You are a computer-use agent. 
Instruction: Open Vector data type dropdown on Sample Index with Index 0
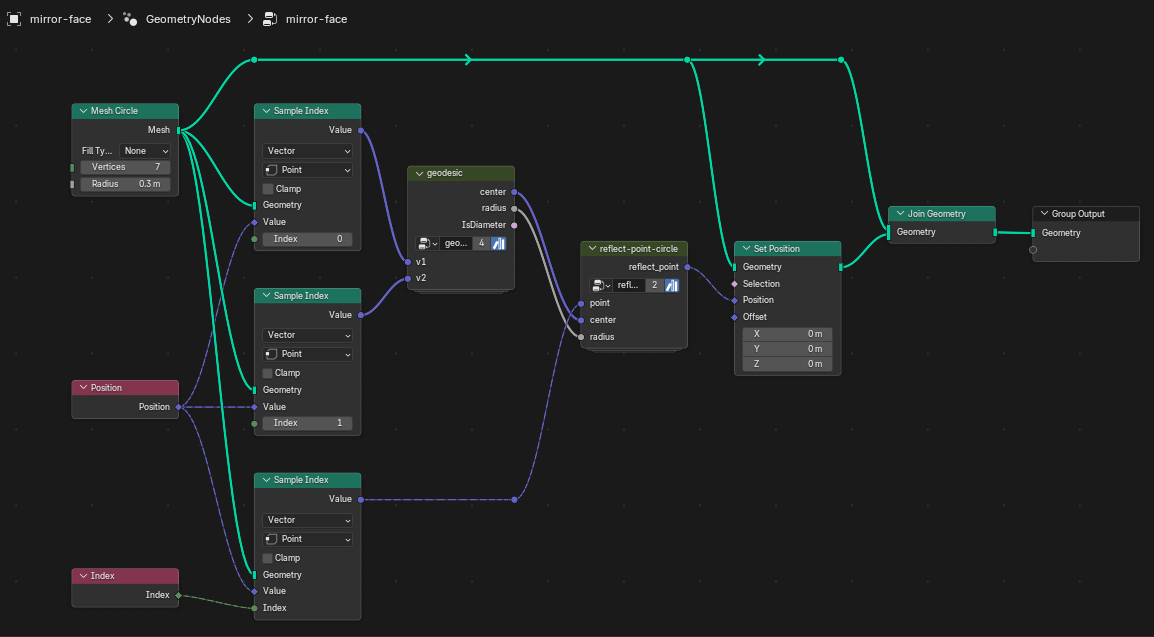point(308,151)
